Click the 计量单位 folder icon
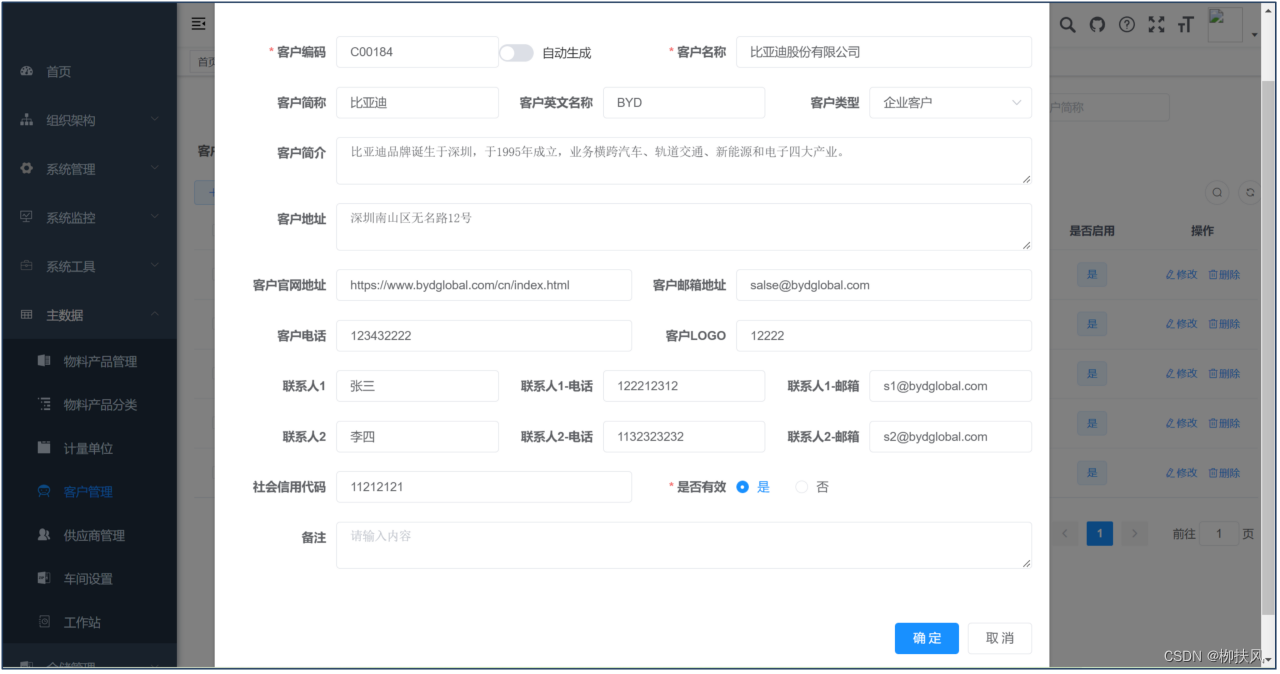 tap(44, 448)
